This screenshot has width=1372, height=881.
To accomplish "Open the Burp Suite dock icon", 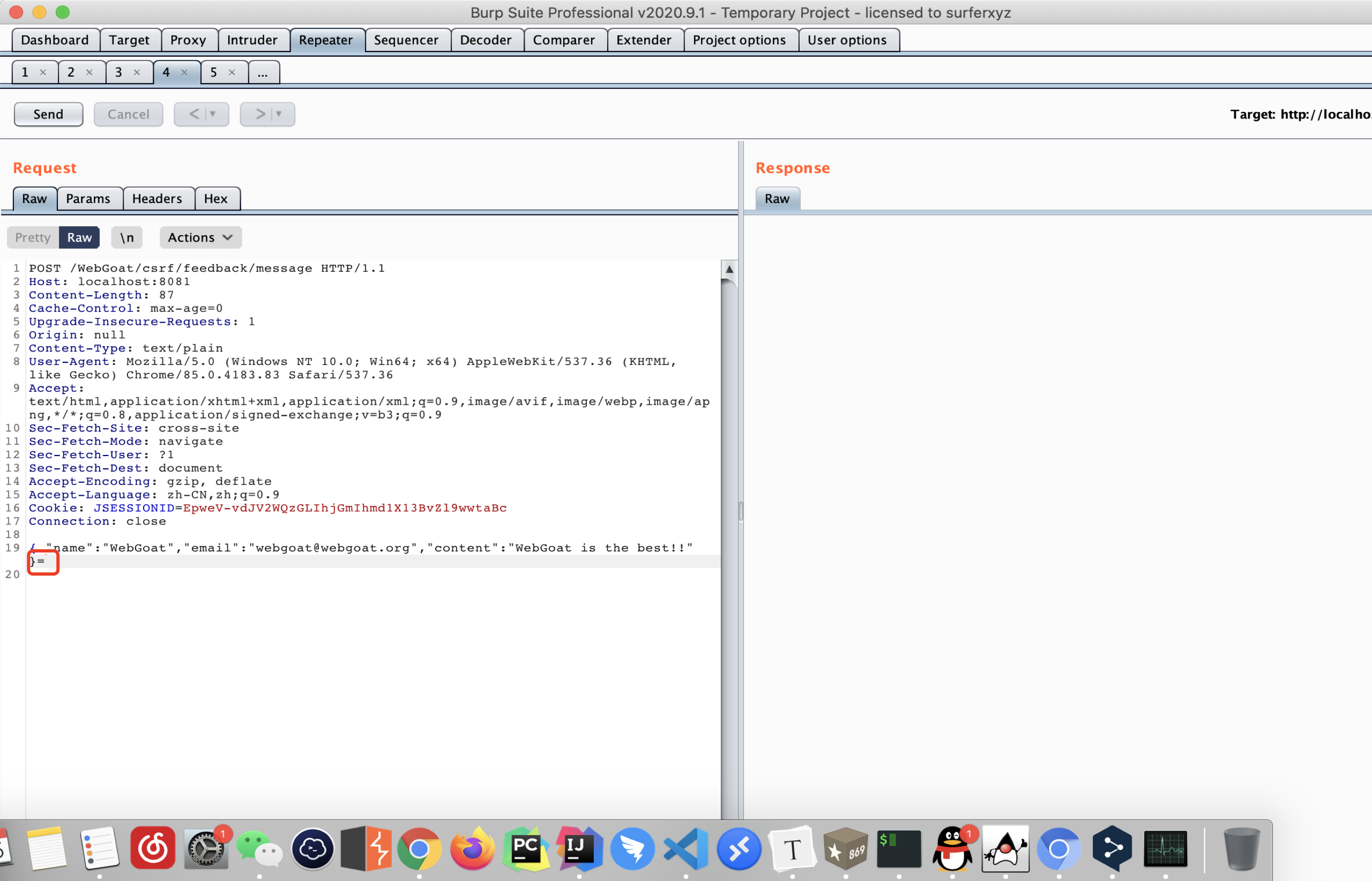I will 366,849.
